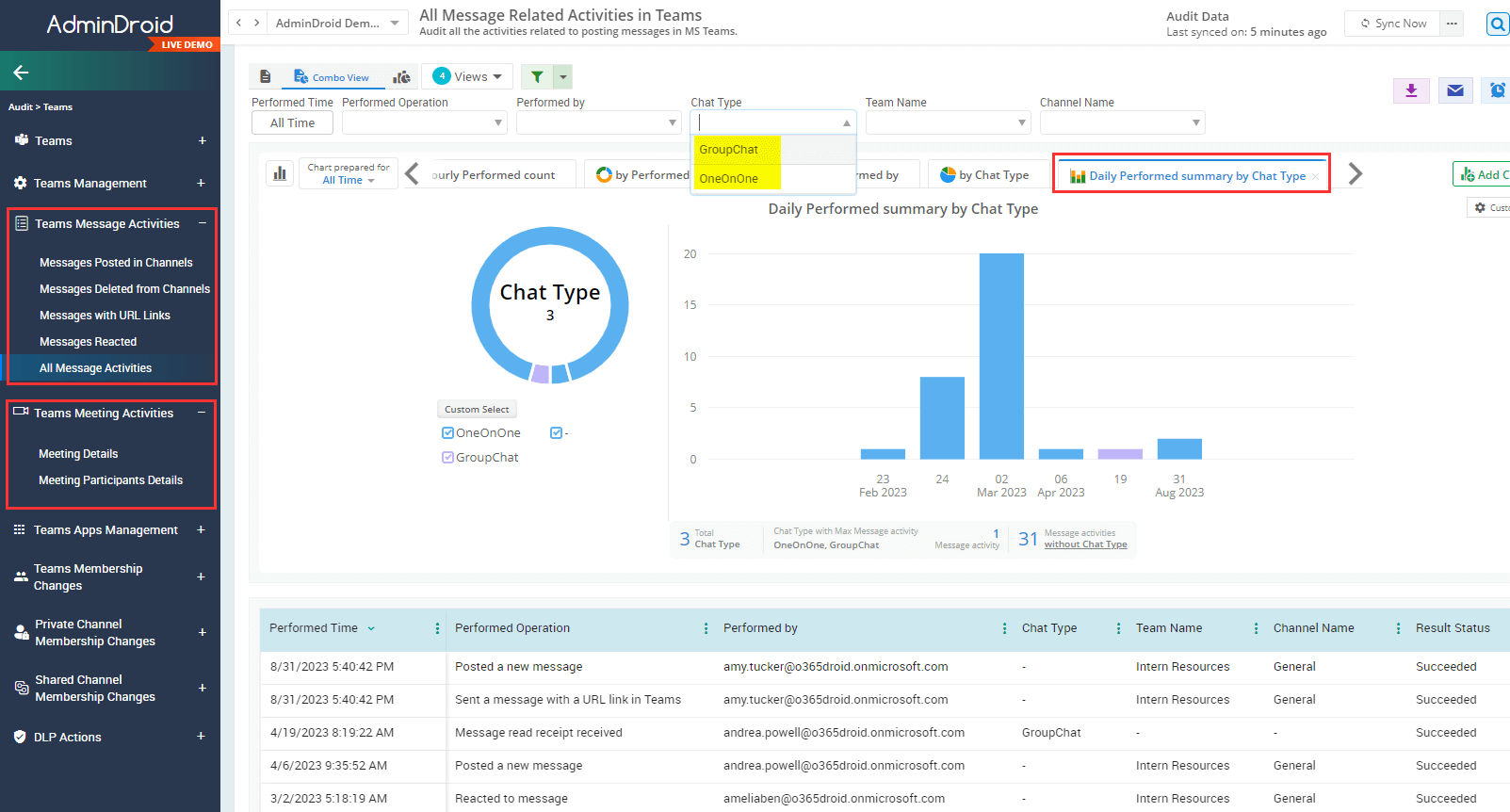
Task: Open column menu dots for Performed Operation
Action: (x=706, y=628)
